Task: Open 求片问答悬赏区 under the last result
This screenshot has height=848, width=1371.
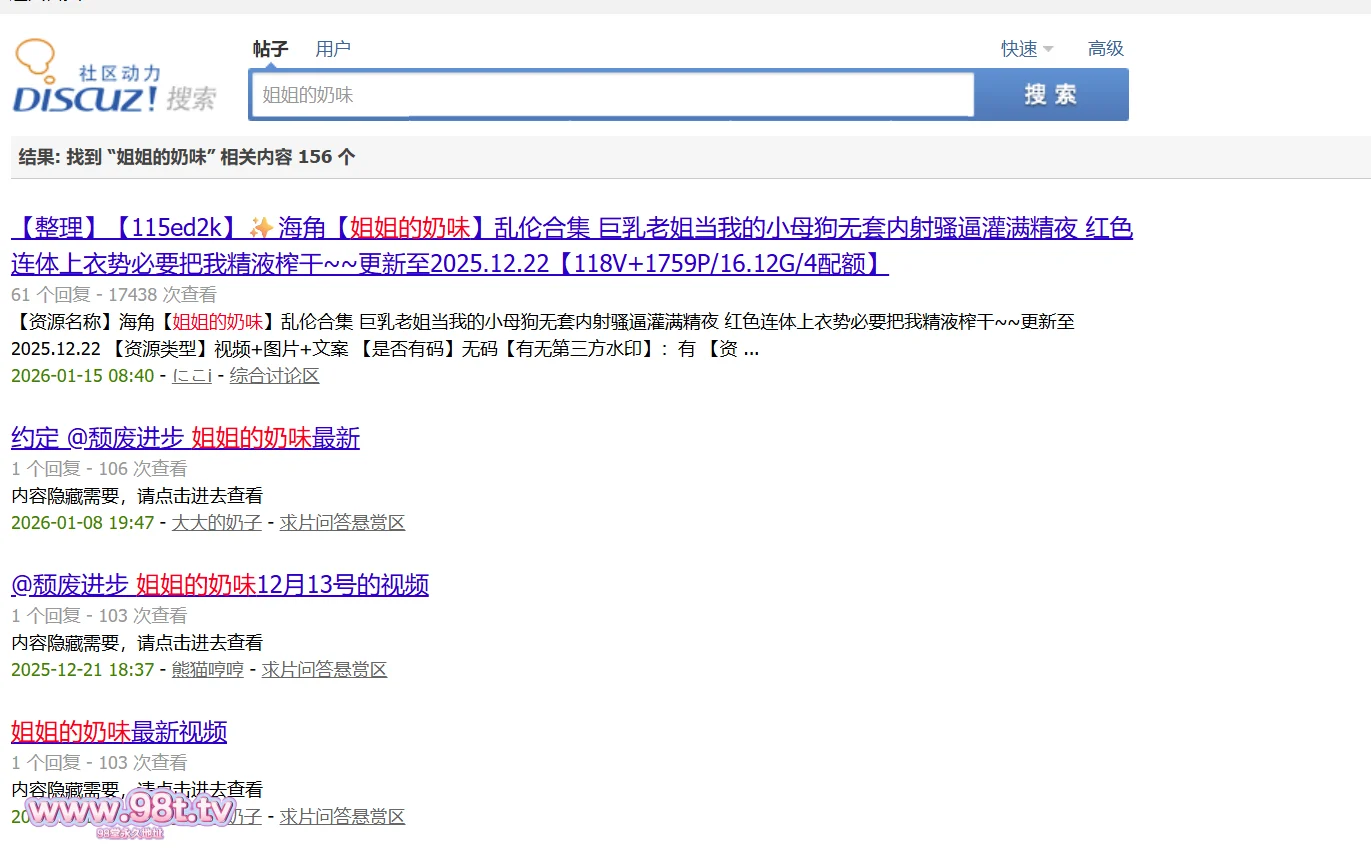Action: [x=342, y=817]
